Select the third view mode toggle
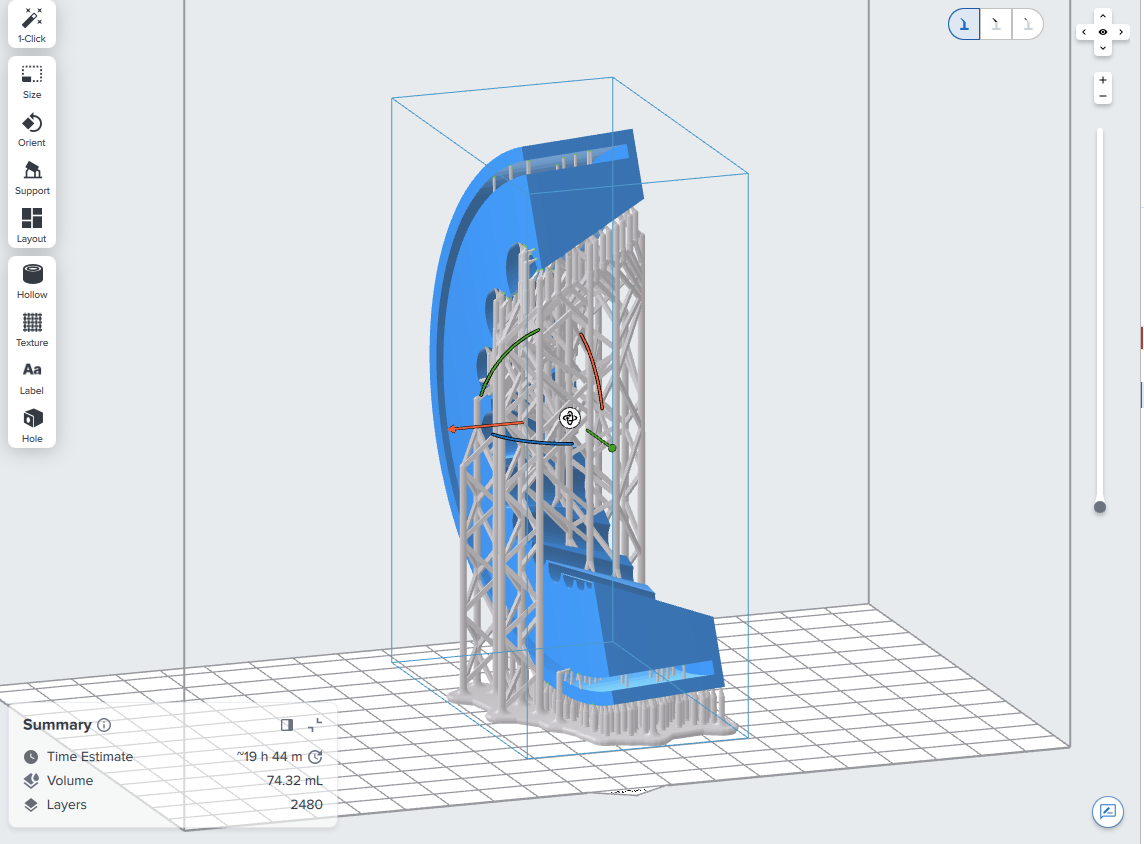 coord(1027,25)
